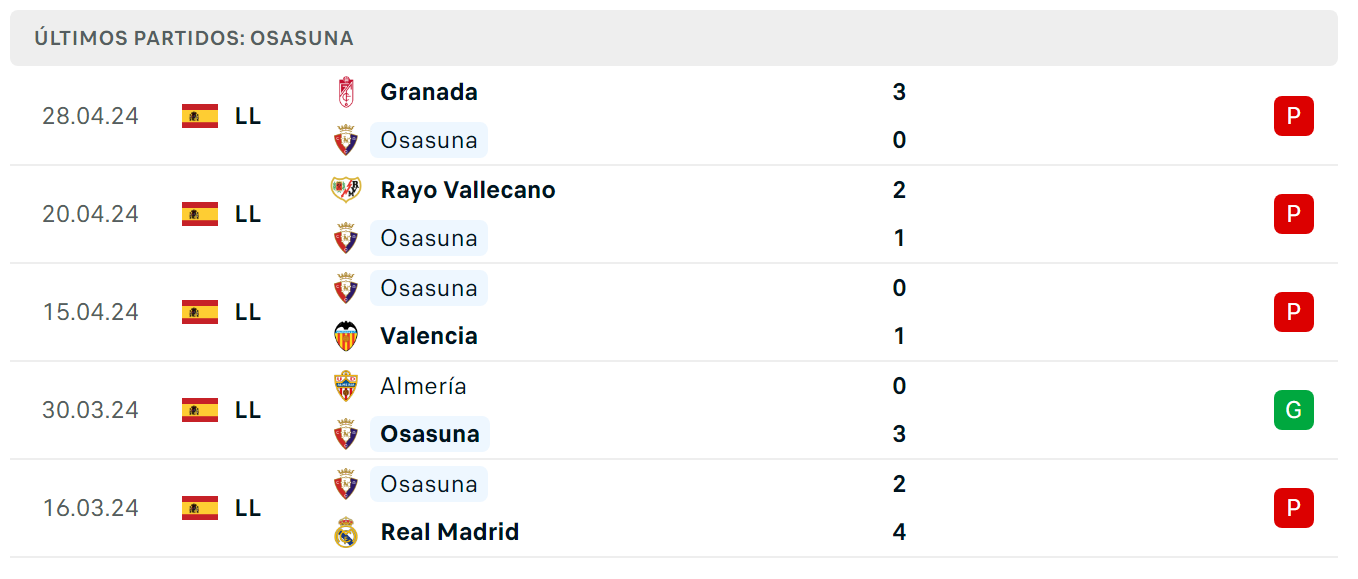Screen dimensions: 1358x579
Task: Click the Spain flag beside 16.03.24
Action: [200, 508]
